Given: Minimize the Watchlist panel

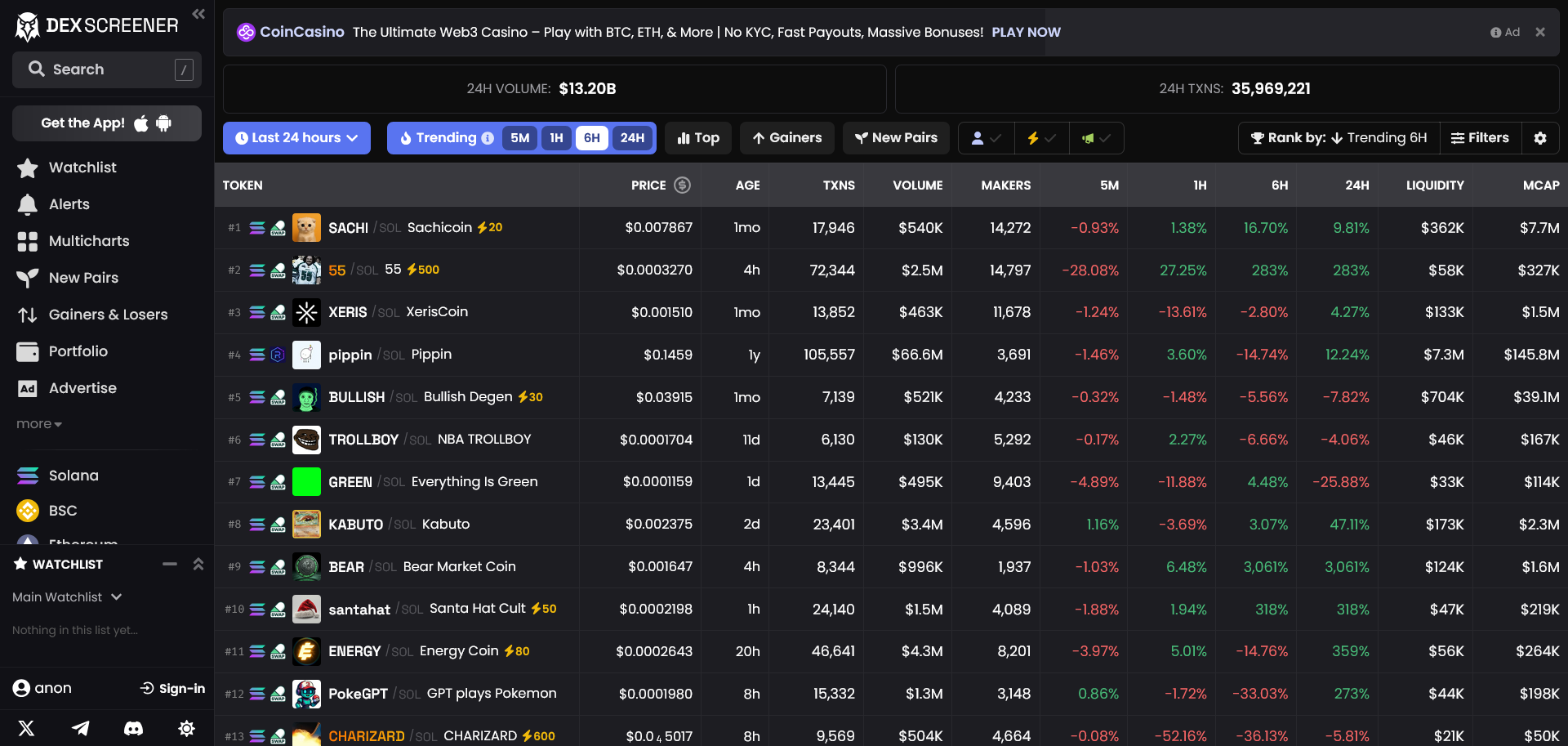Looking at the screenshot, I should [x=170, y=564].
